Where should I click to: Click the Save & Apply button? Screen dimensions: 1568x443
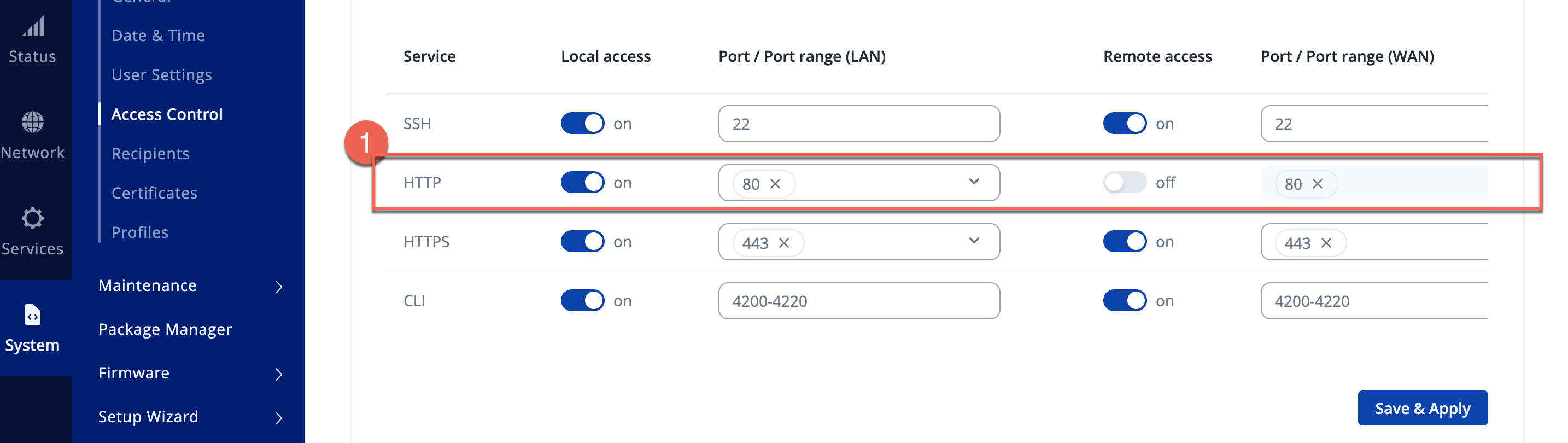1422,409
